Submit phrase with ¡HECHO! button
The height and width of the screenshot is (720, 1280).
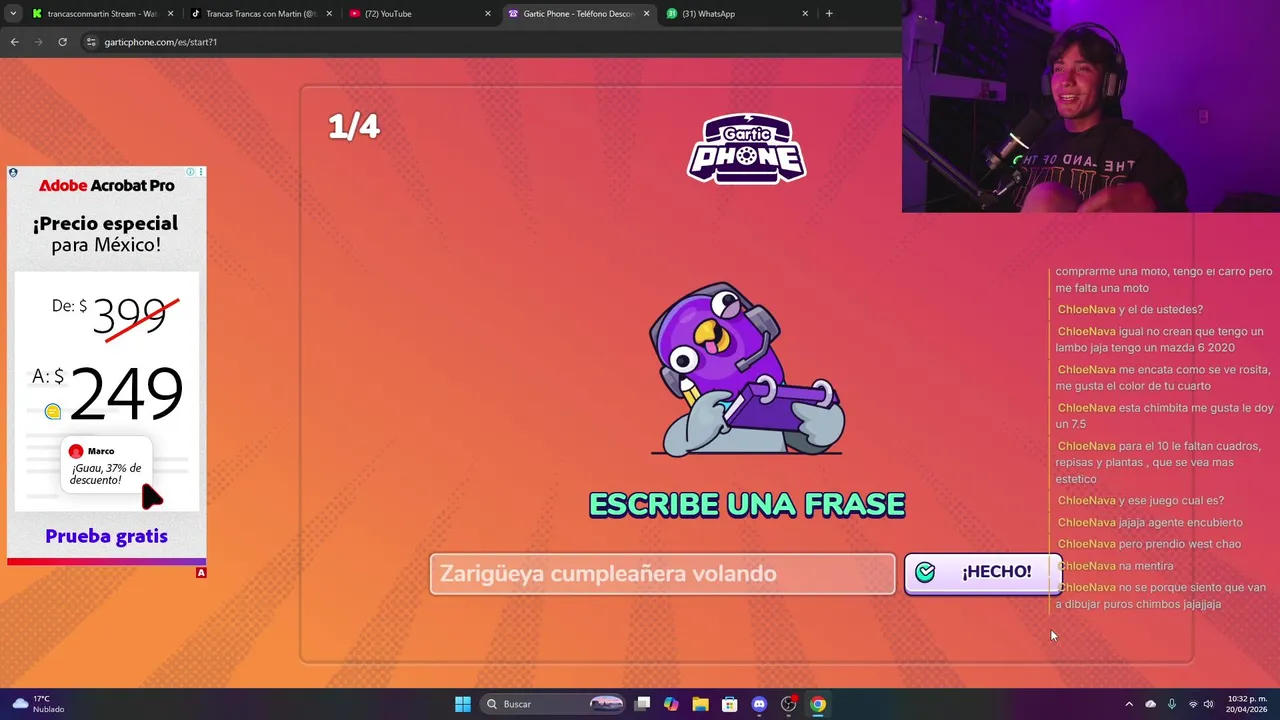982,572
